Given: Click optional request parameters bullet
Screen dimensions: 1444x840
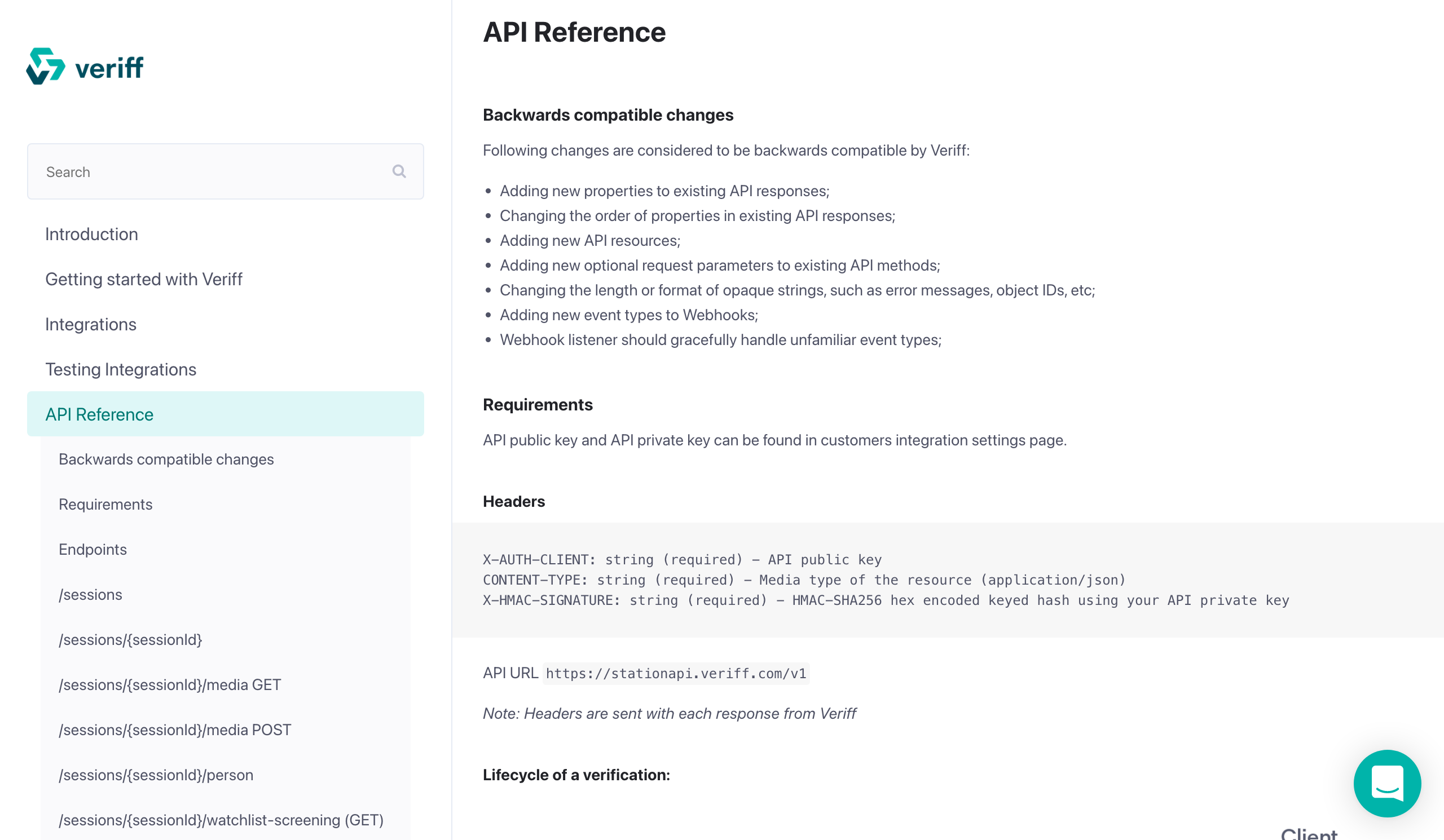Looking at the screenshot, I should [x=720, y=265].
